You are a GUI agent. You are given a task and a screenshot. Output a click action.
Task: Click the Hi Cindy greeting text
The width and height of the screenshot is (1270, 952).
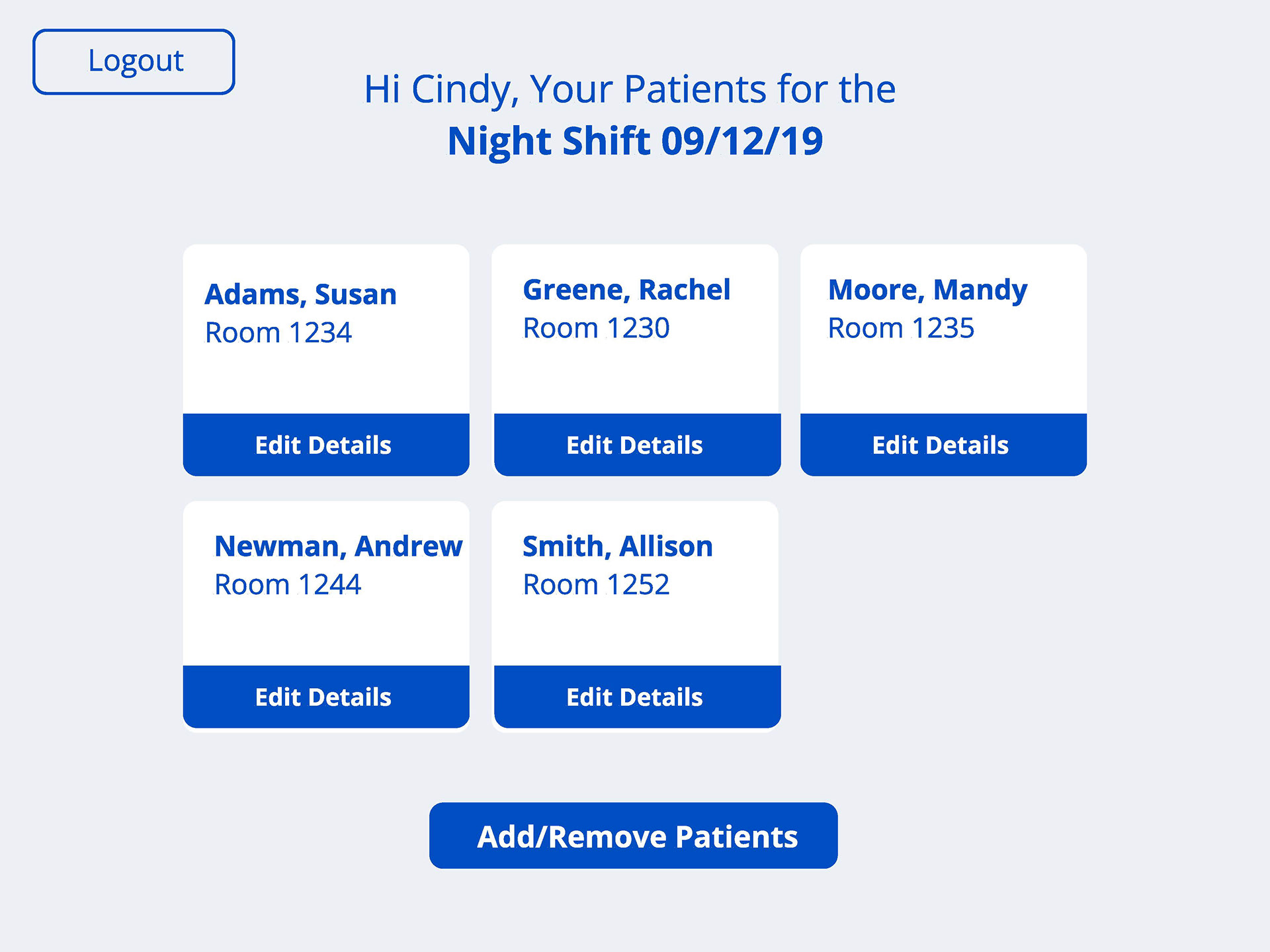630,89
